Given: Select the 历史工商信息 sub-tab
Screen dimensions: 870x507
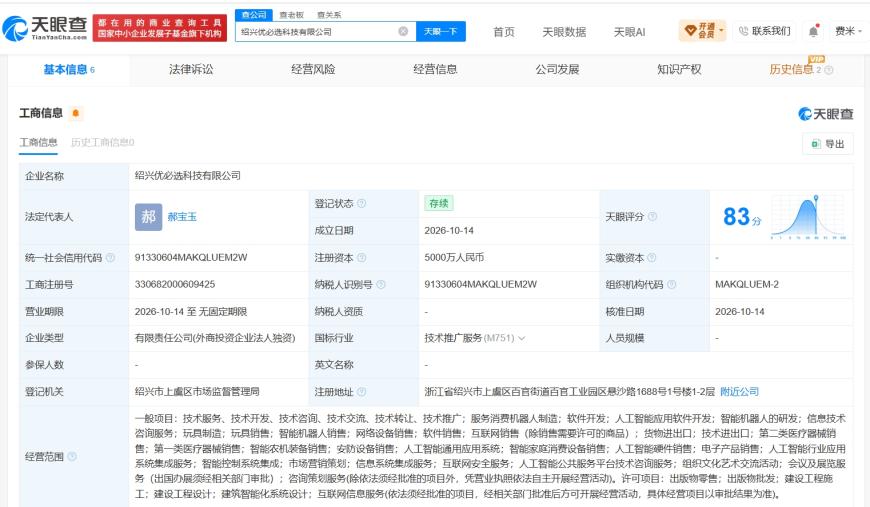Looking at the screenshot, I should (102, 143).
